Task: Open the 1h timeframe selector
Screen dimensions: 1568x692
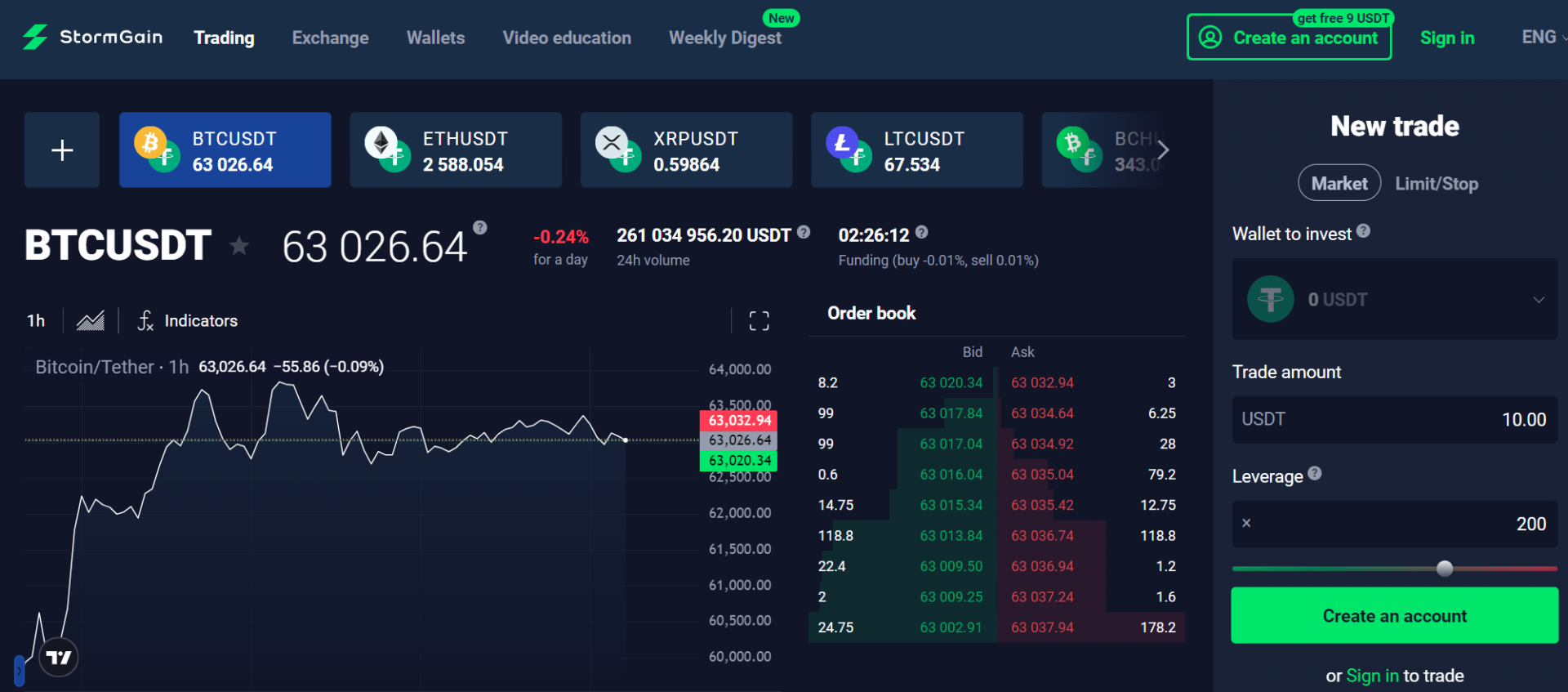Action: 36,320
